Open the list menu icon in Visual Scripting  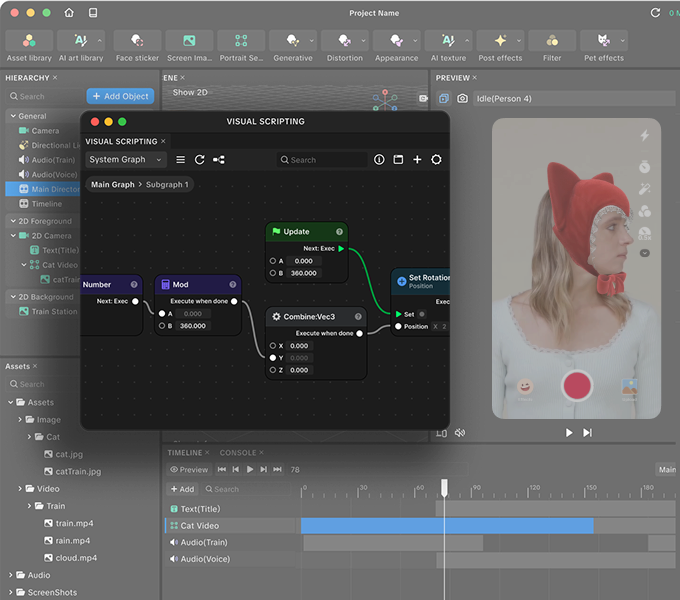(180, 160)
